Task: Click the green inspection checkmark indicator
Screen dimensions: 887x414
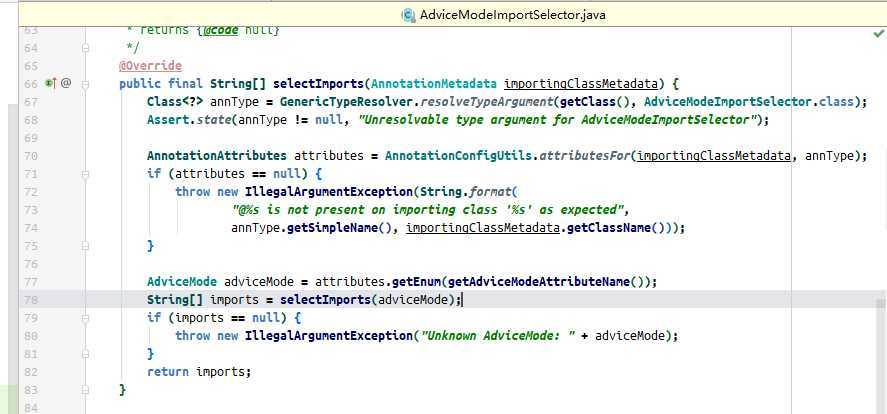Action: point(879,34)
